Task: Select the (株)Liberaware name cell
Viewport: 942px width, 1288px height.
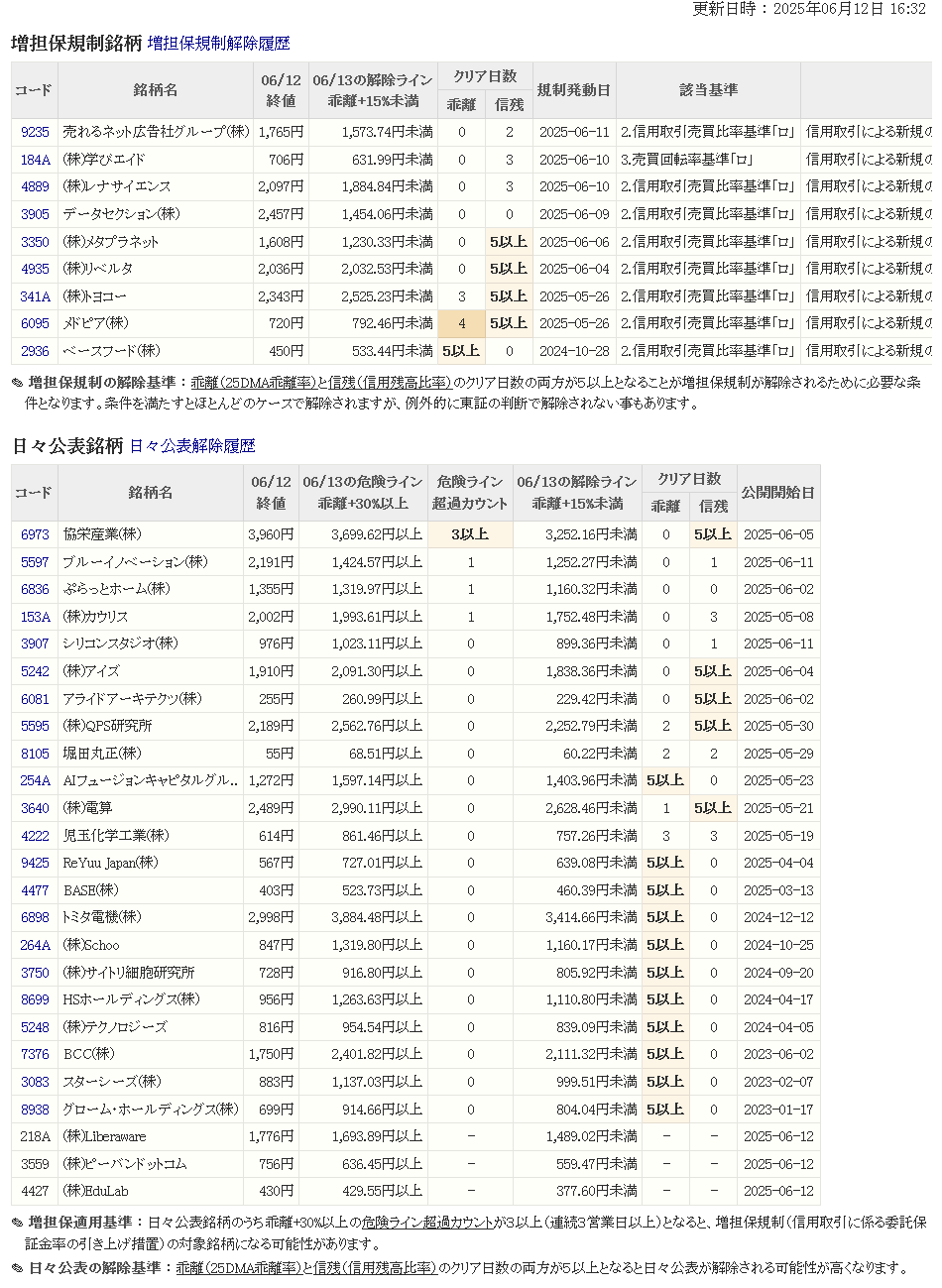Action: coord(151,1136)
